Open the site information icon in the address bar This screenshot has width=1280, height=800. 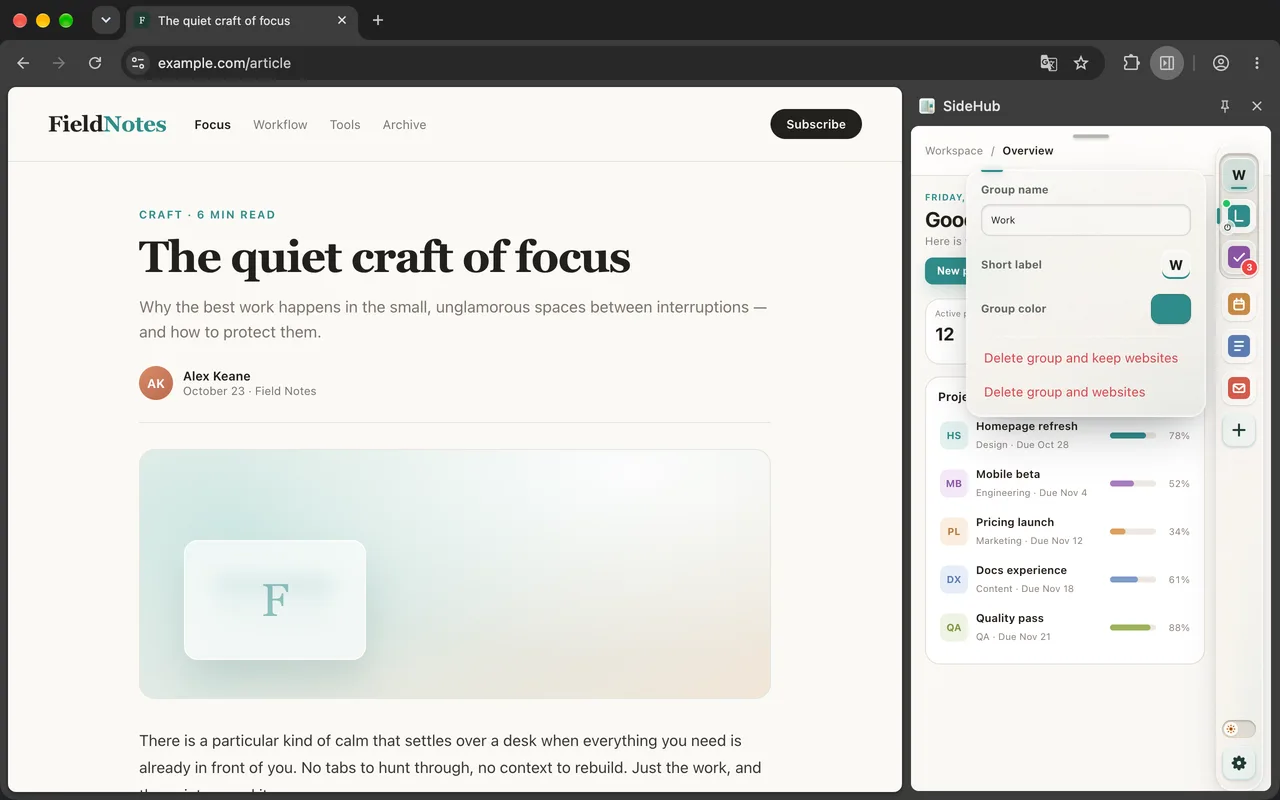pyautogui.click(x=138, y=63)
